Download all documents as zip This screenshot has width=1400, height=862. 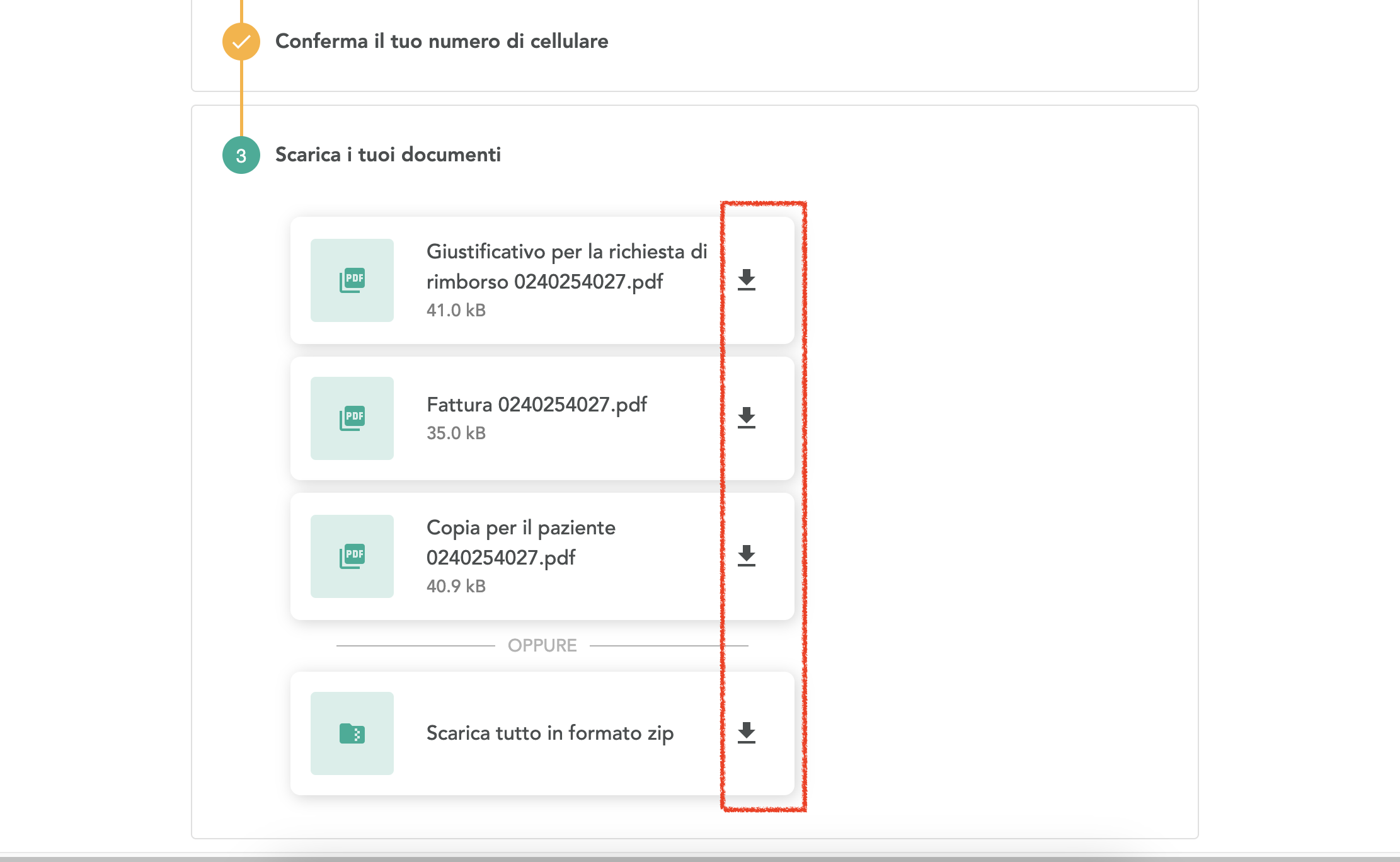click(747, 733)
